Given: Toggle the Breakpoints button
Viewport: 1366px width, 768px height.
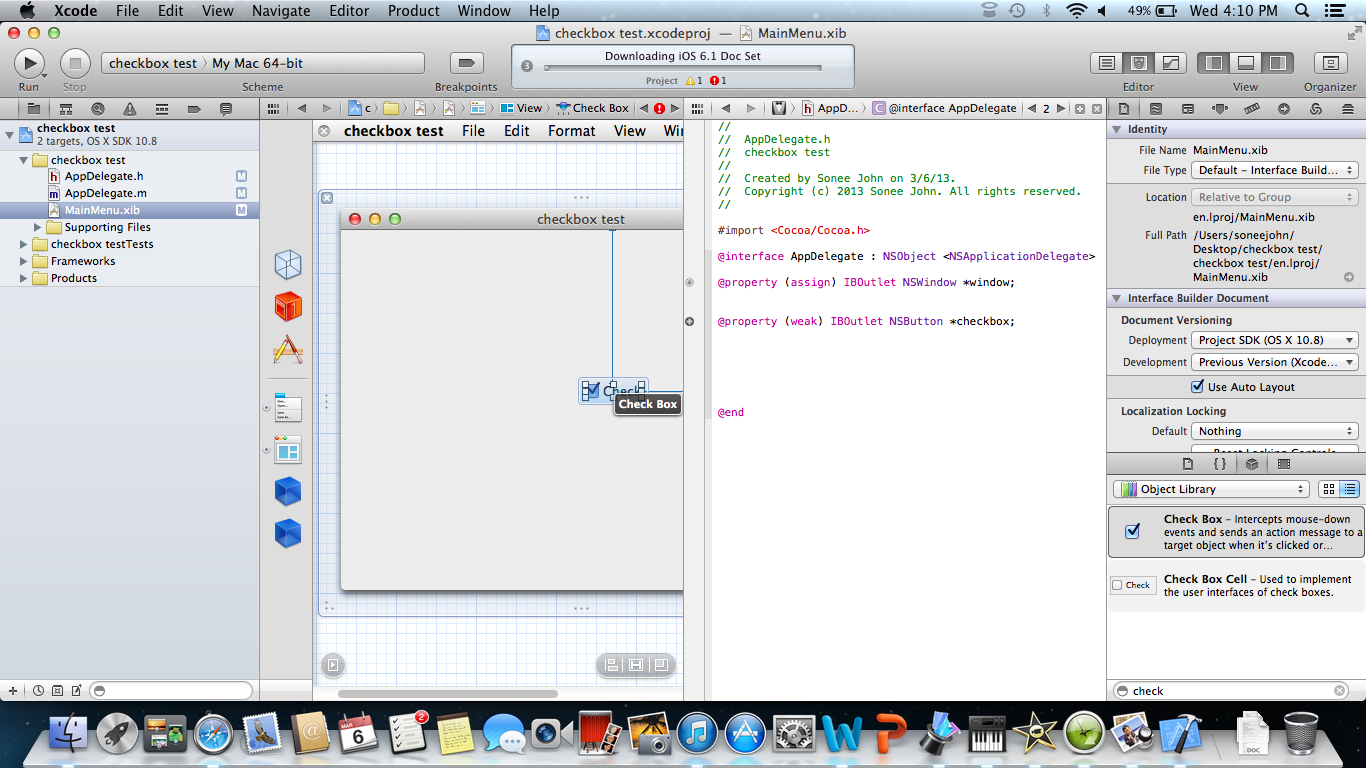Looking at the screenshot, I should click(x=466, y=63).
